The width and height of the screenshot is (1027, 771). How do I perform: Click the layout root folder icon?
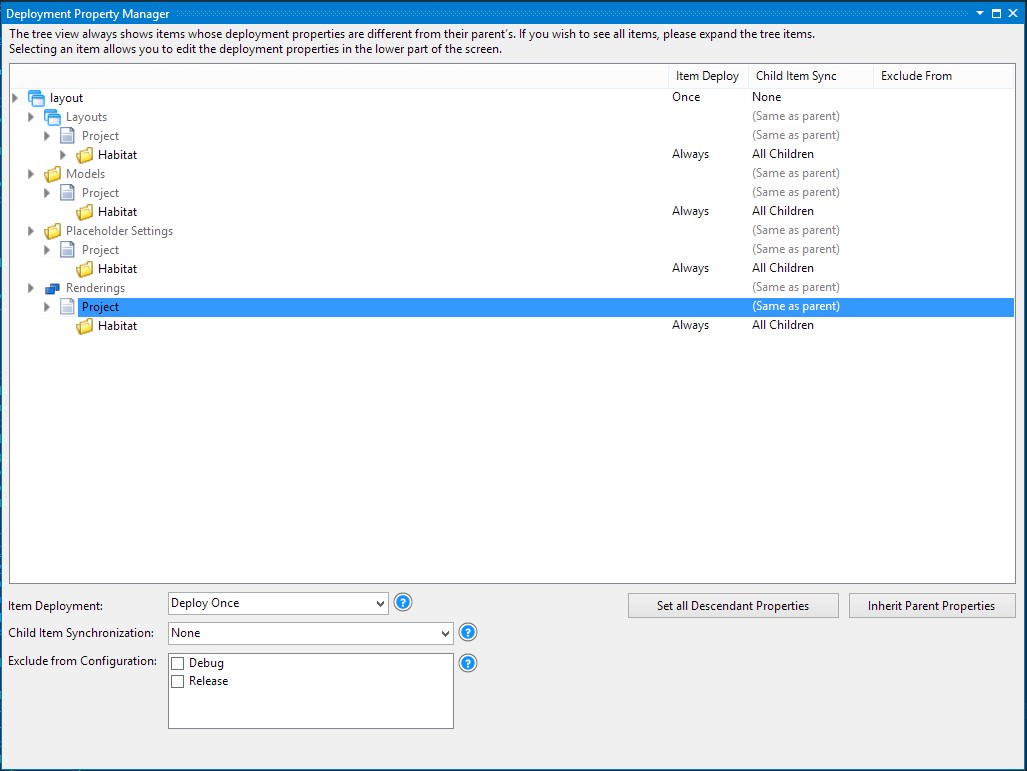click(35, 97)
